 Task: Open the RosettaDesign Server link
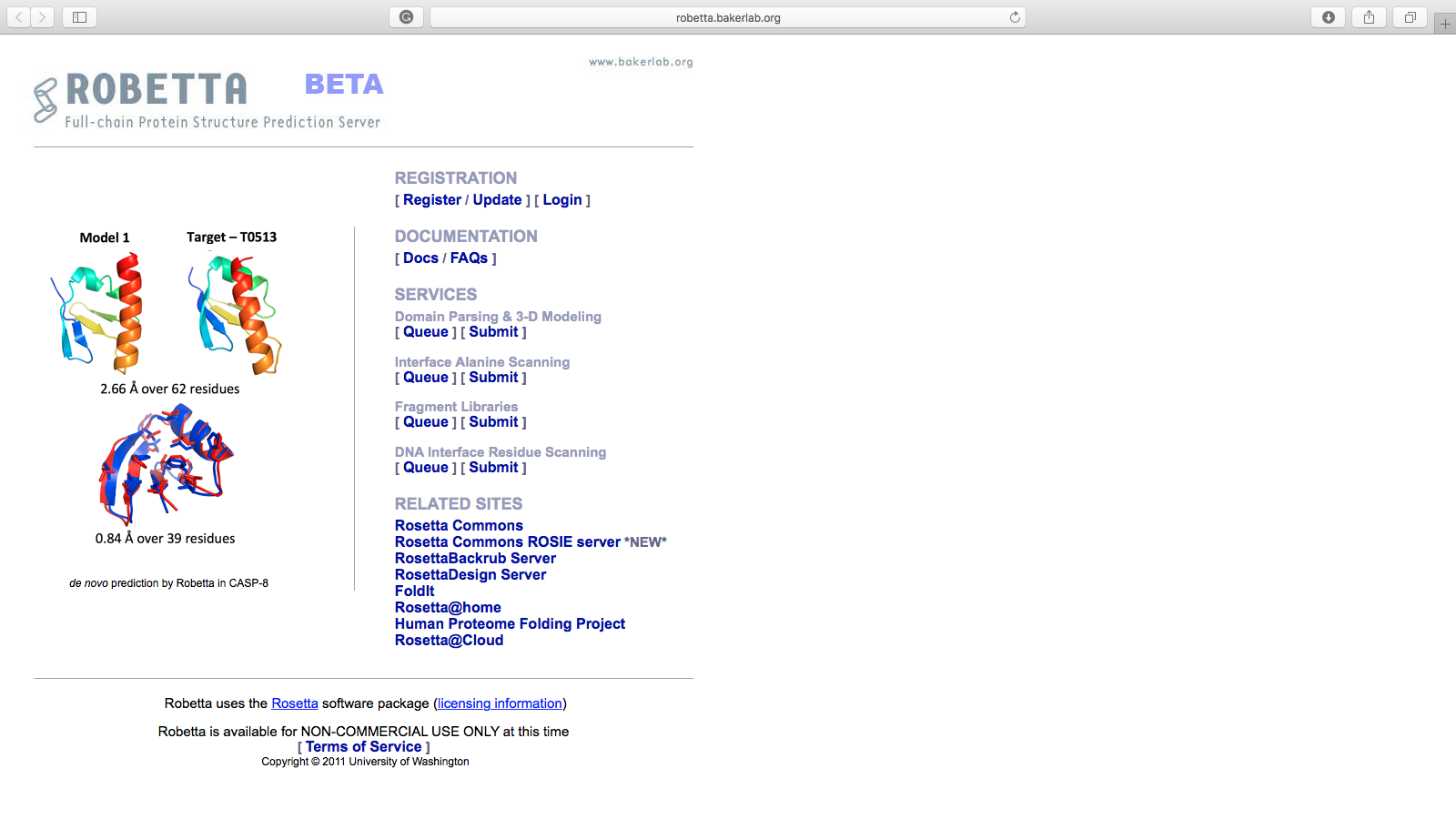(470, 575)
